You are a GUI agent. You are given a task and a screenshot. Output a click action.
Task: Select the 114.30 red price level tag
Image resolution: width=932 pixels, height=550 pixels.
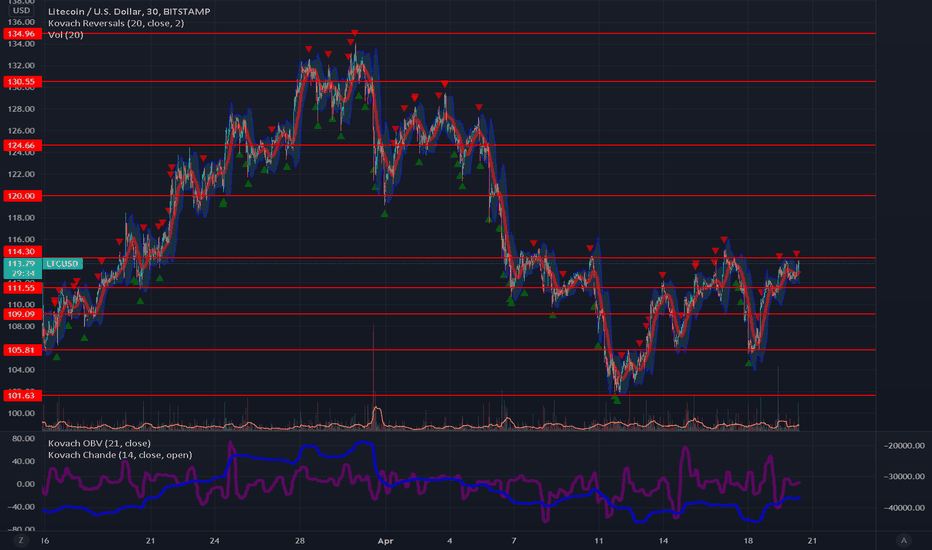tap(21, 252)
